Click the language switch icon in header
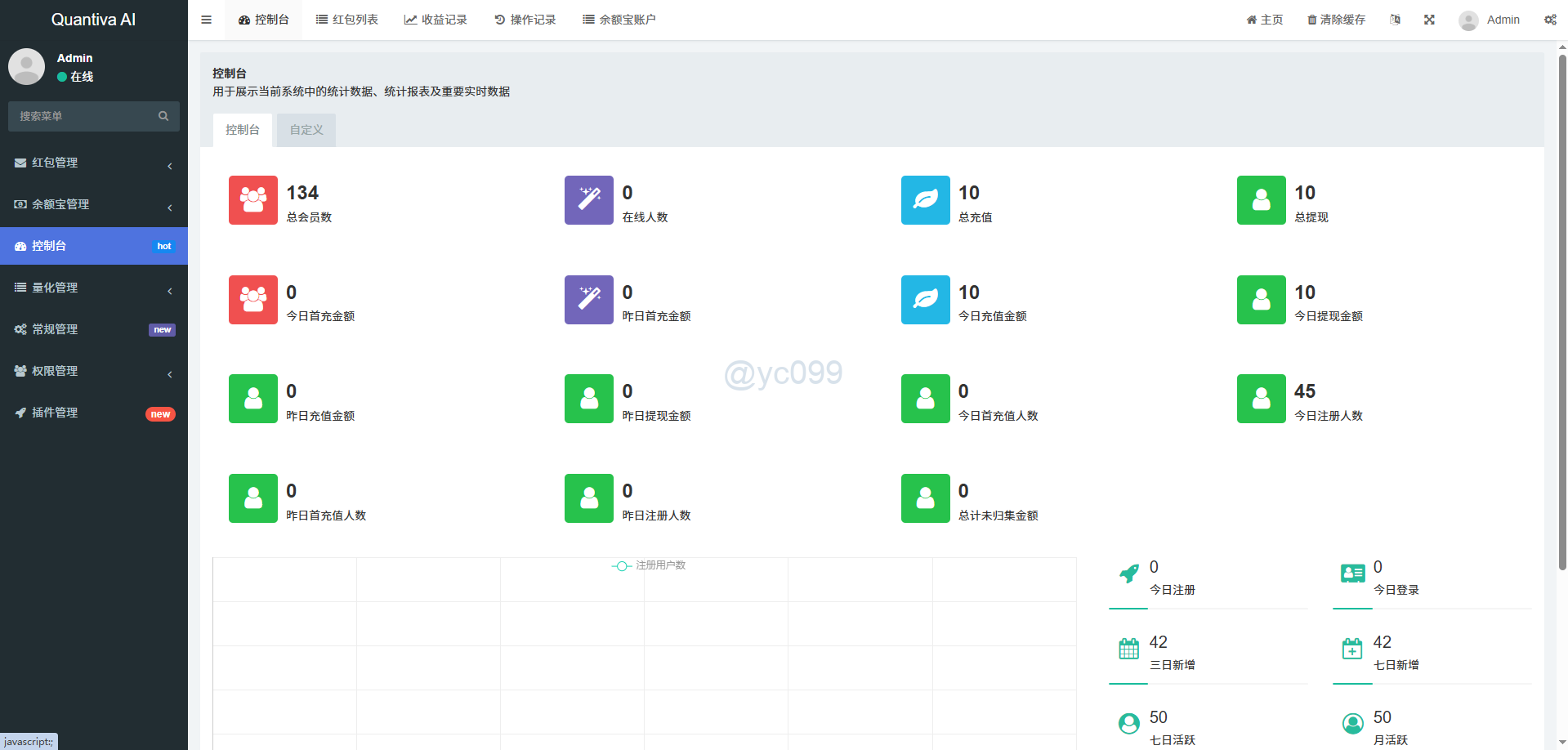 coord(1395,20)
